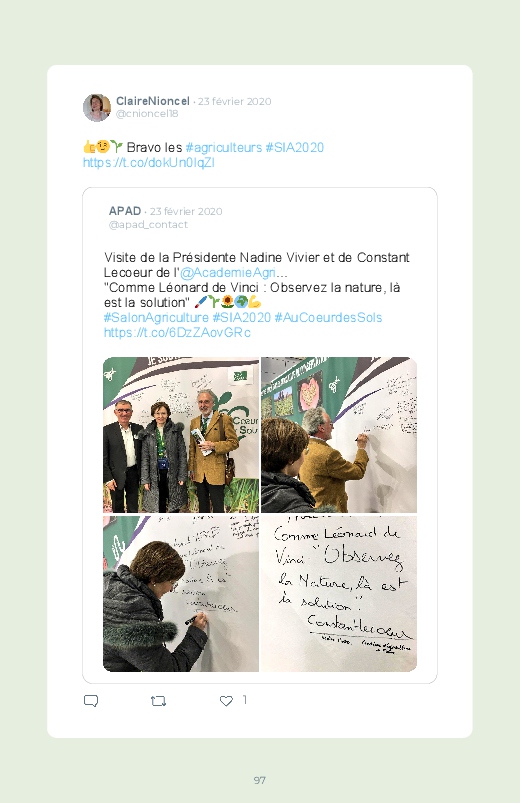Open ClaireNioncel profile avatar
Viewport: 520px width, 803px height.
[97, 108]
